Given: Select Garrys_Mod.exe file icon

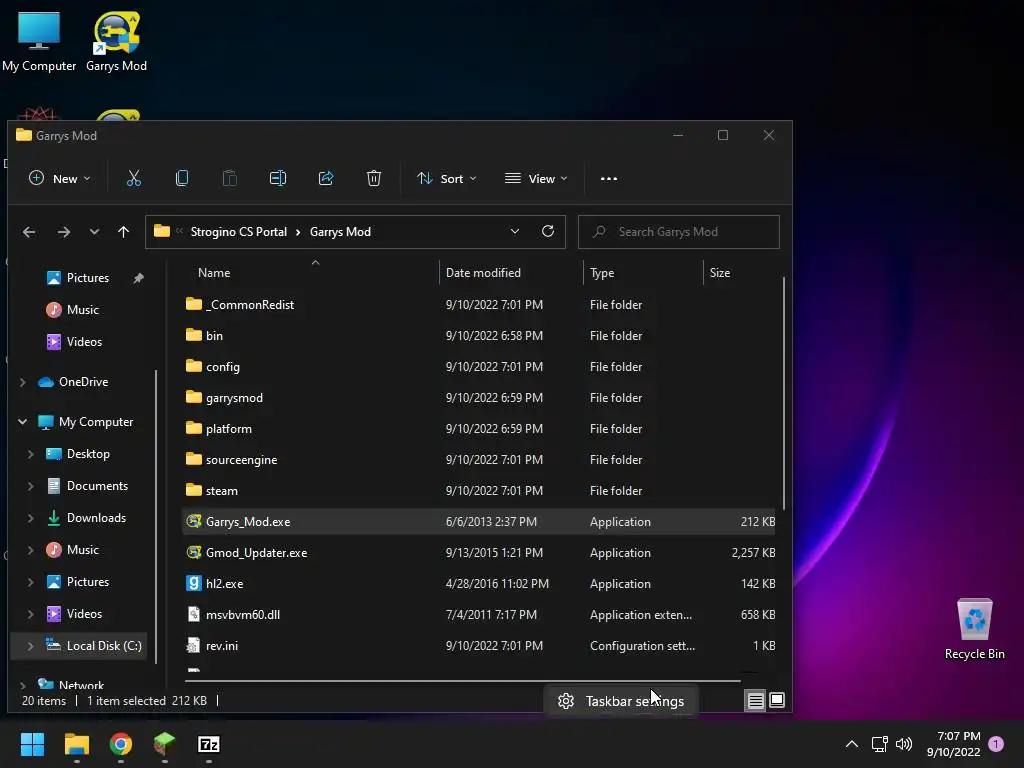Looking at the screenshot, I should coord(193,521).
